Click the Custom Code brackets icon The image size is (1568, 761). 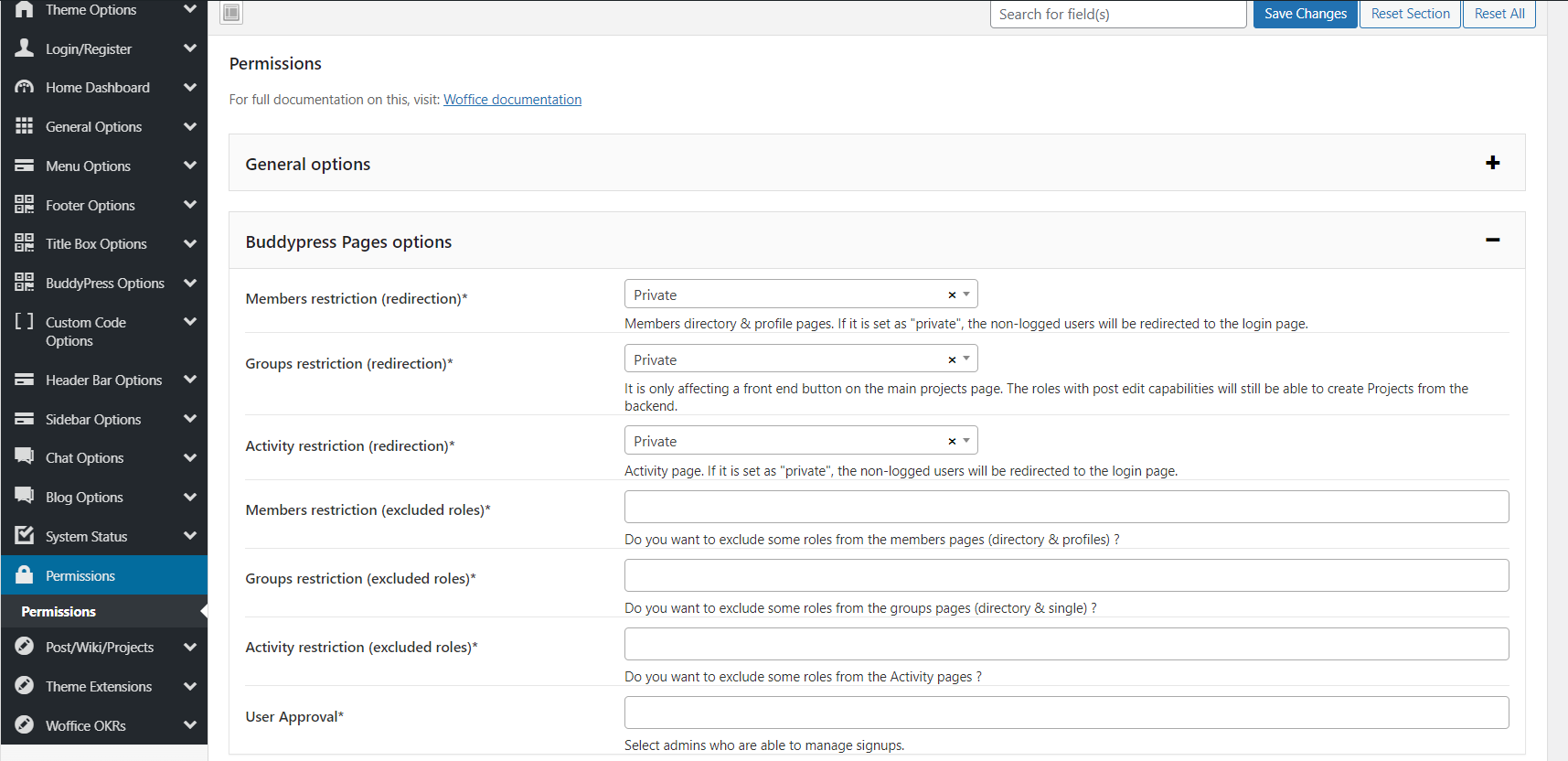pyautogui.click(x=25, y=322)
